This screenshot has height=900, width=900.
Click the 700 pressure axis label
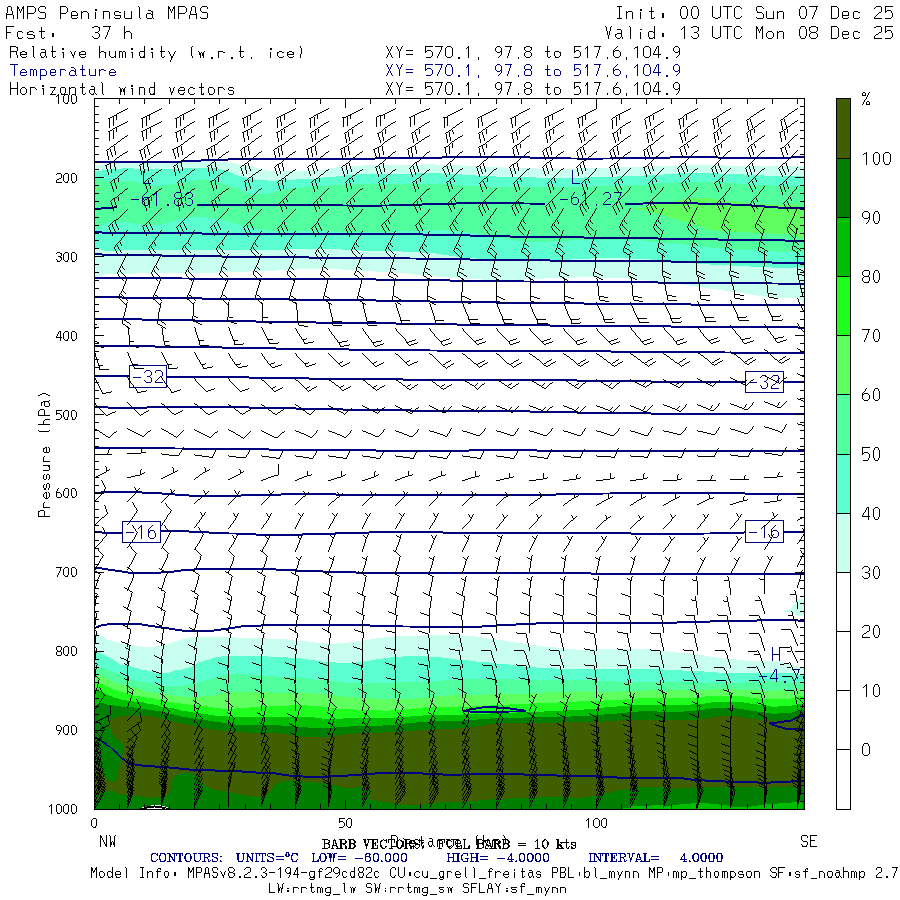click(x=66, y=572)
